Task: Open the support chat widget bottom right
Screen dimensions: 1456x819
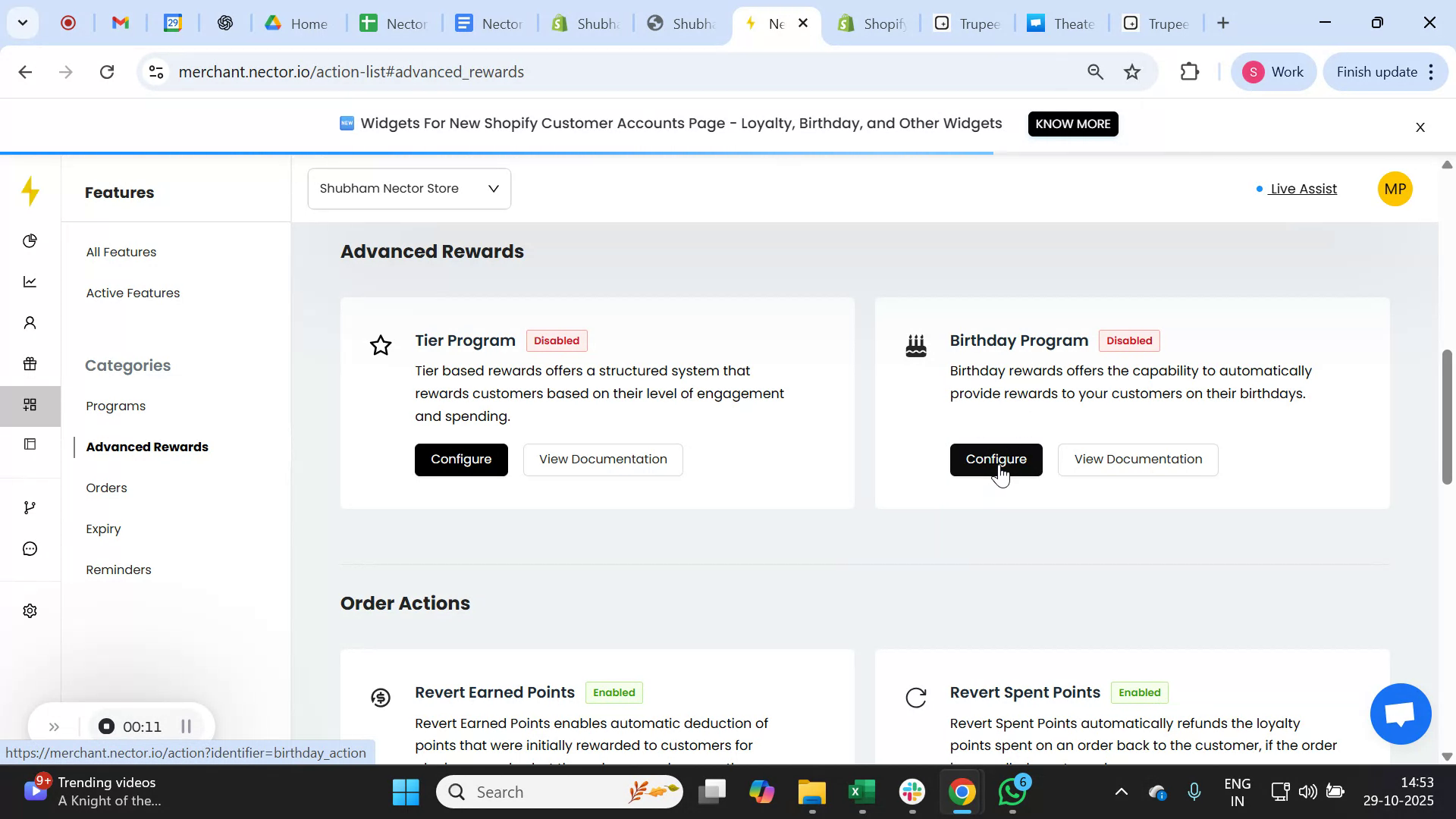Action: [1400, 714]
